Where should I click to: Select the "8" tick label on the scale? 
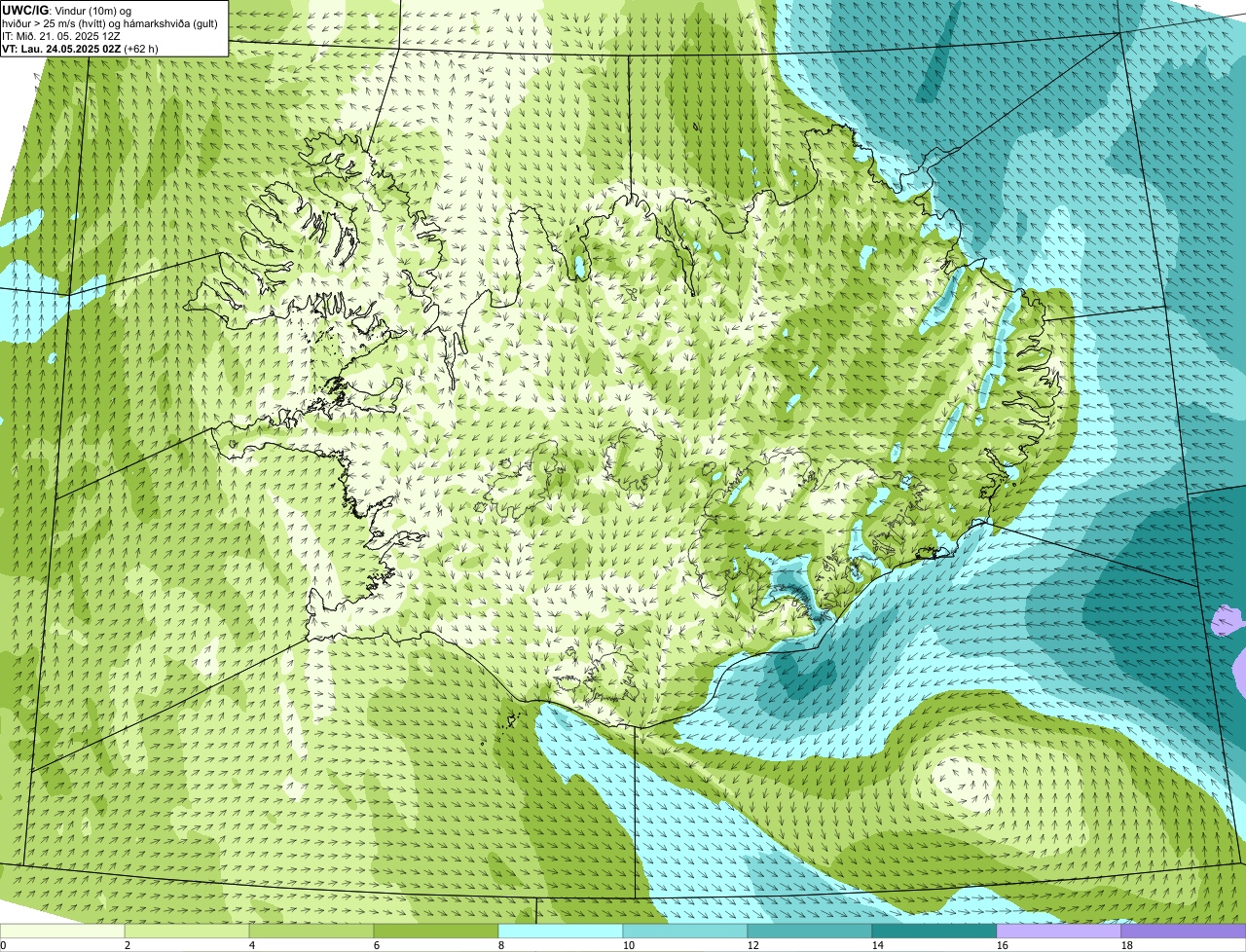tap(501, 945)
